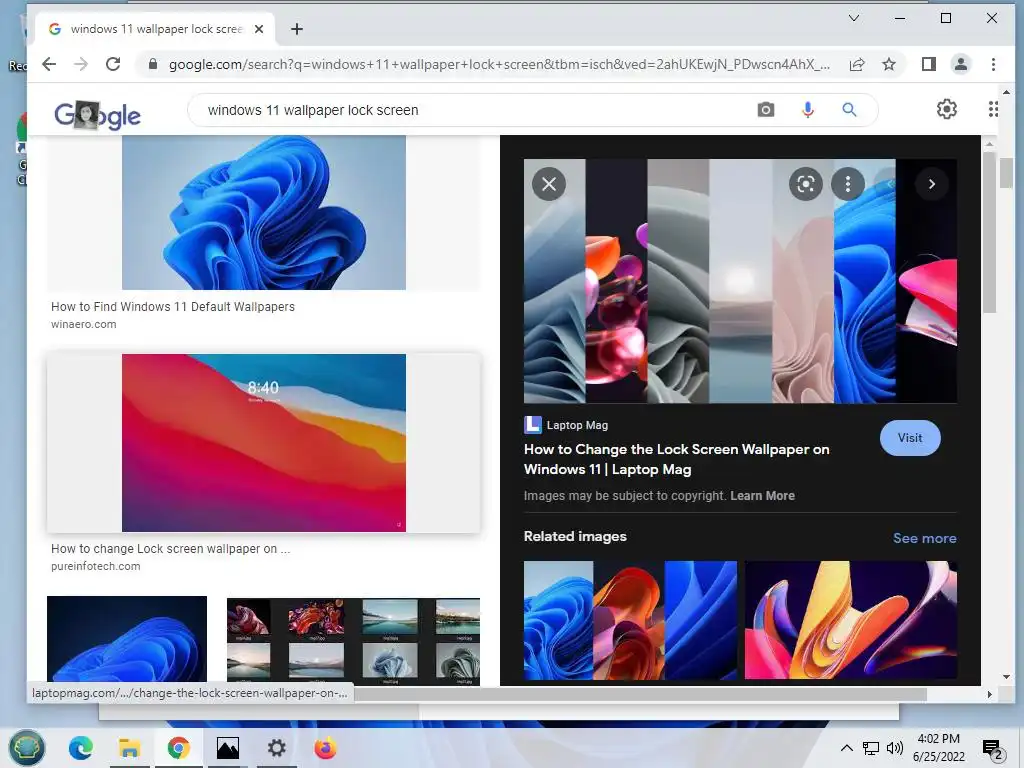Image resolution: width=1024 pixels, height=768 pixels.
Task: Select the windows 11 wallpaper lock screen tab
Action: (155, 29)
